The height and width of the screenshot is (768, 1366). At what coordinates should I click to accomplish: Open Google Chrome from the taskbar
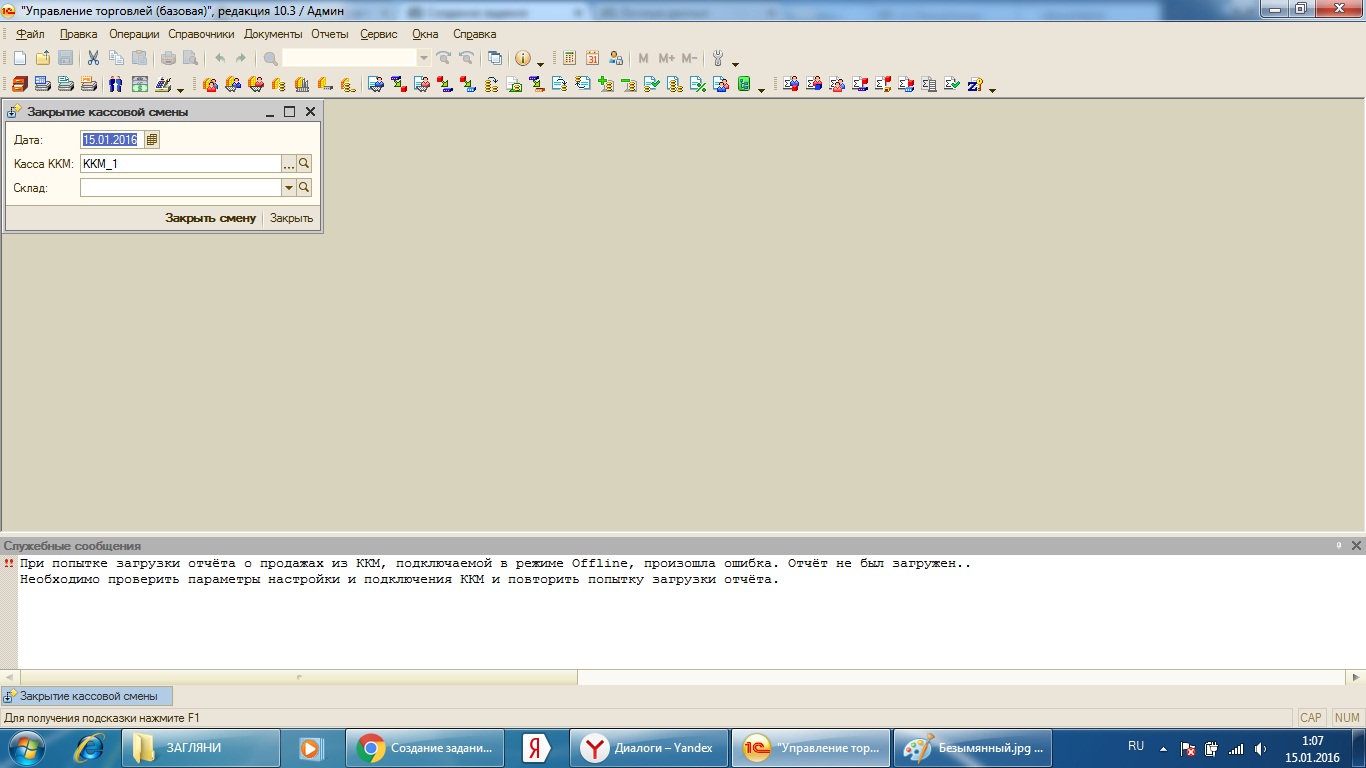pos(421,748)
